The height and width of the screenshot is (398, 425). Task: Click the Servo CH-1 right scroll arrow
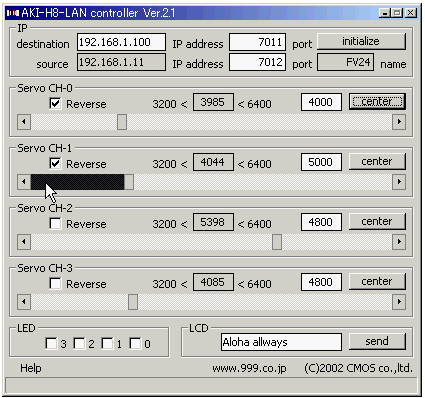point(399,182)
